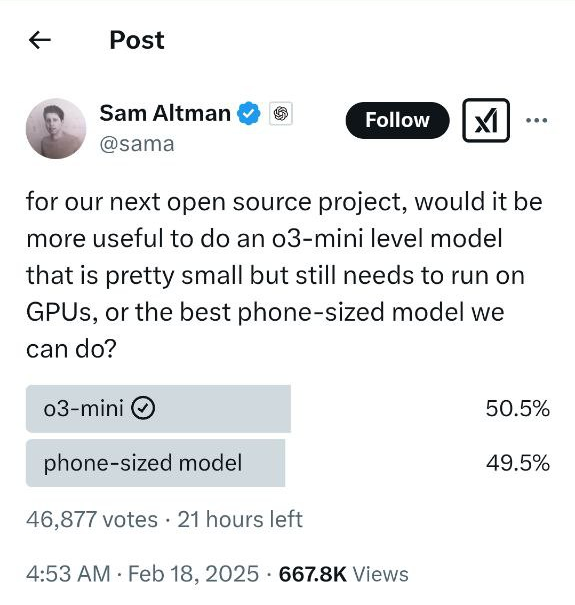
Task: Click the blue verified checkmark badge
Action: tap(249, 113)
